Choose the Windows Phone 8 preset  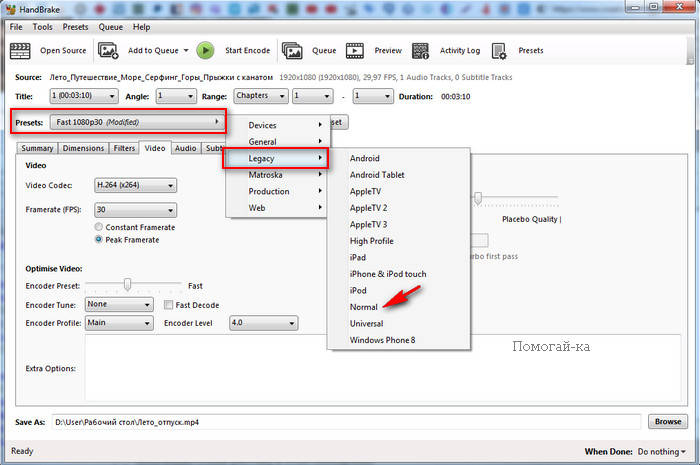tap(399, 340)
